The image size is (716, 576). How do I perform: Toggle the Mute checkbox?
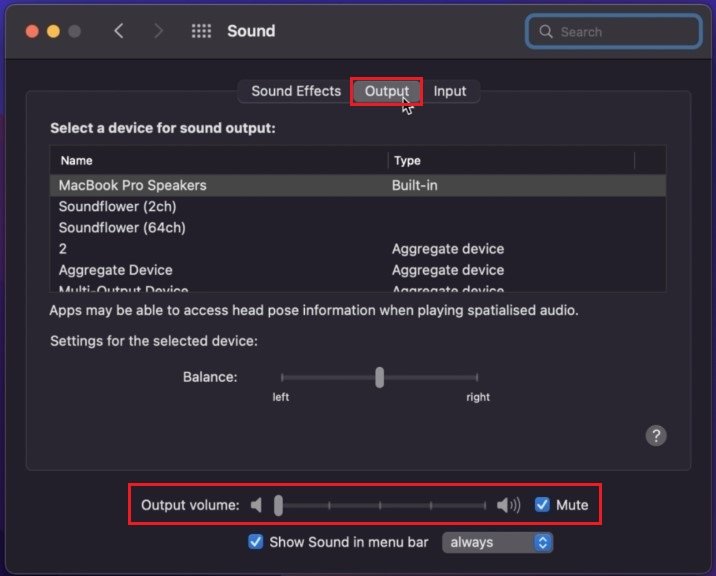[x=542, y=505]
